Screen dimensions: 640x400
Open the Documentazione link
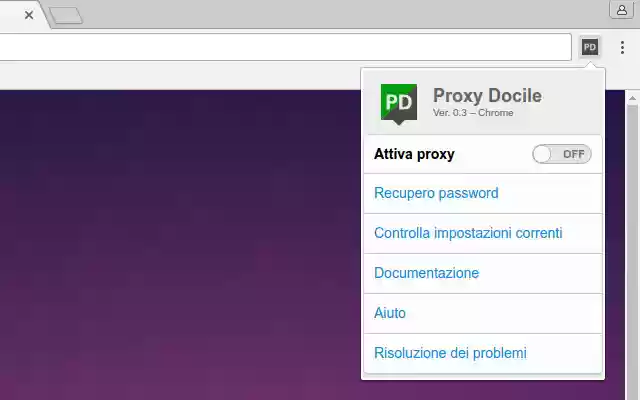click(427, 273)
